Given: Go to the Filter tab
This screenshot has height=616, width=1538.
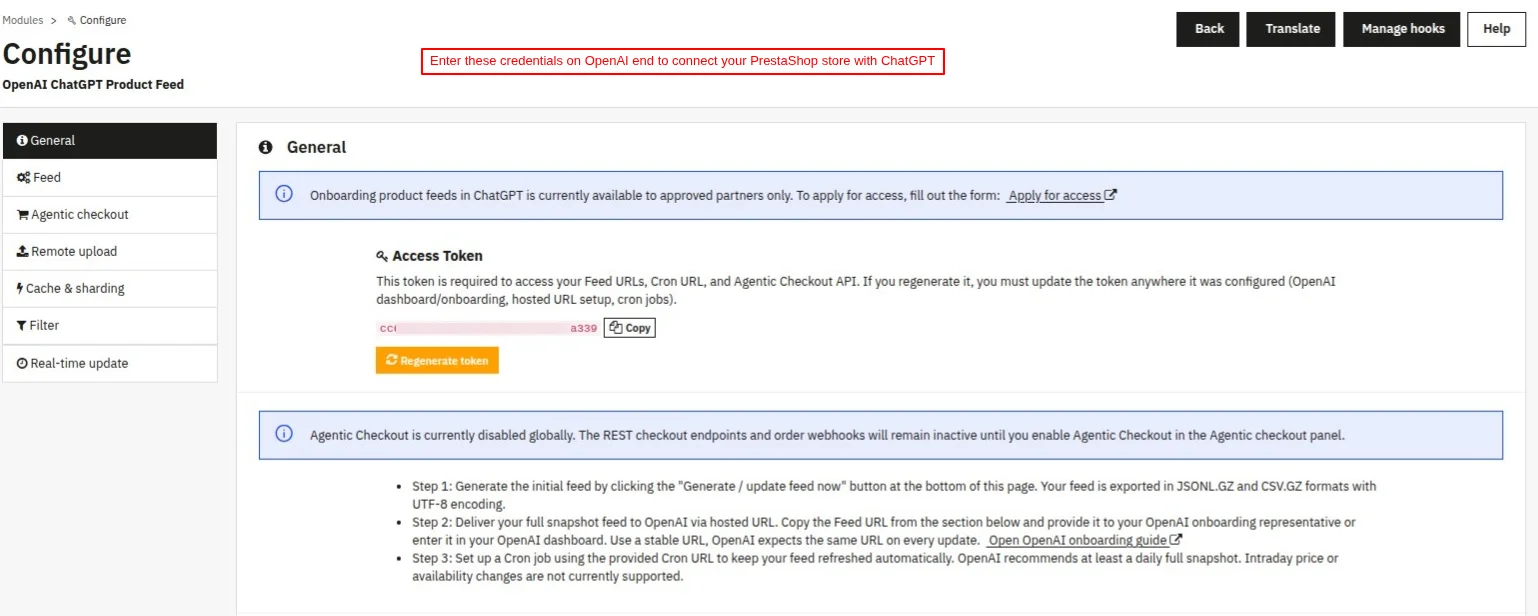Looking at the screenshot, I should pos(110,326).
